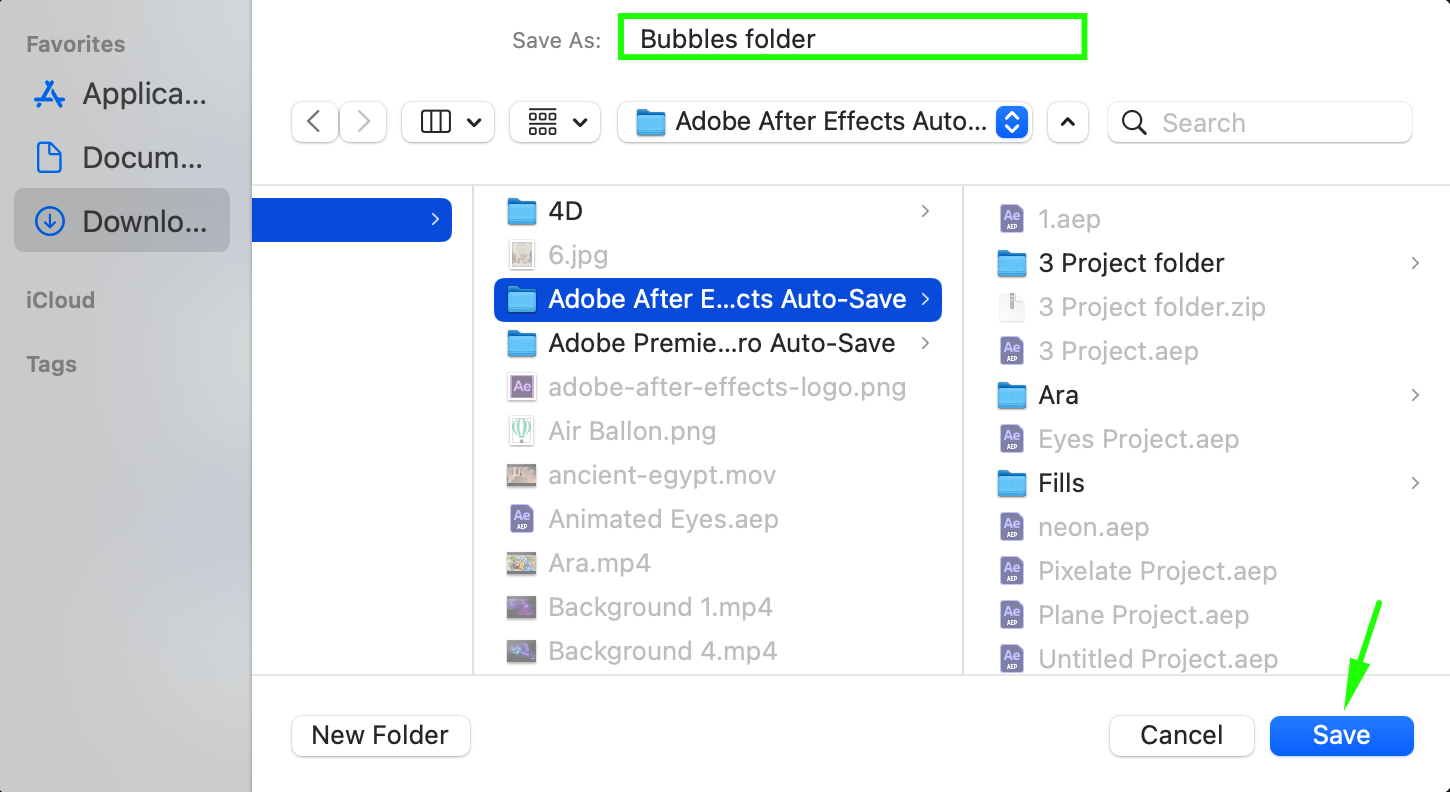The height and width of the screenshot is (792, 1450).
Task: Click the Save button
Action: pos(1341,735)
